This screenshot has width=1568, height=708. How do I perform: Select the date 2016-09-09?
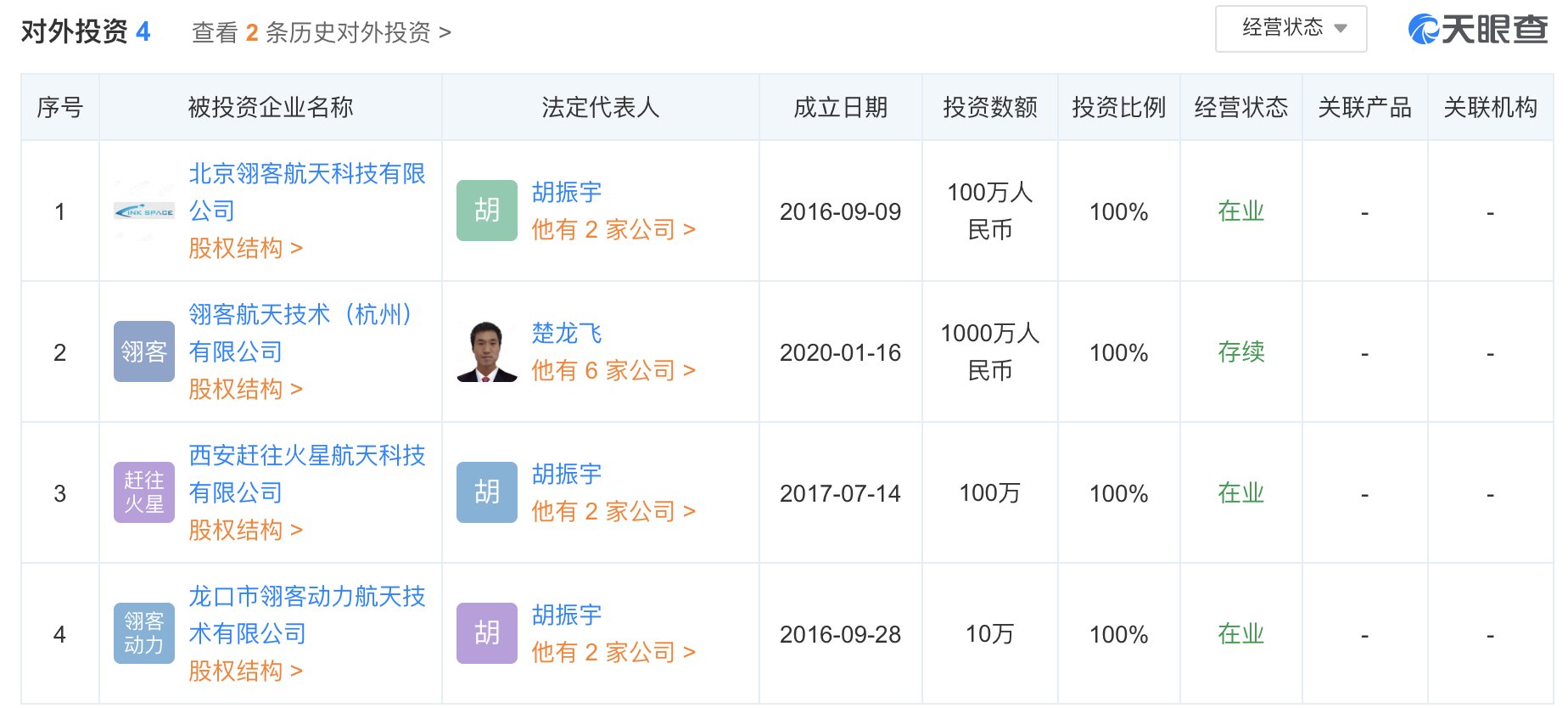[840, 211]
